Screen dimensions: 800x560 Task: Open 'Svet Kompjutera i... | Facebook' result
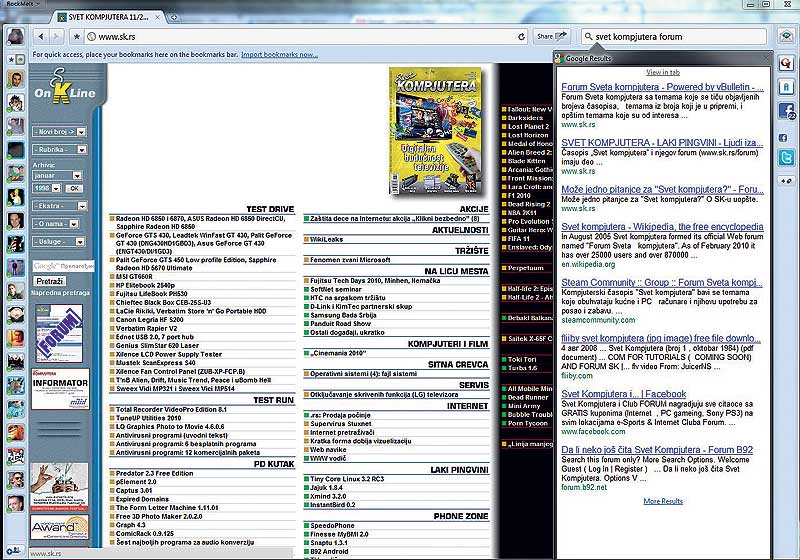(x=623, y=394)
